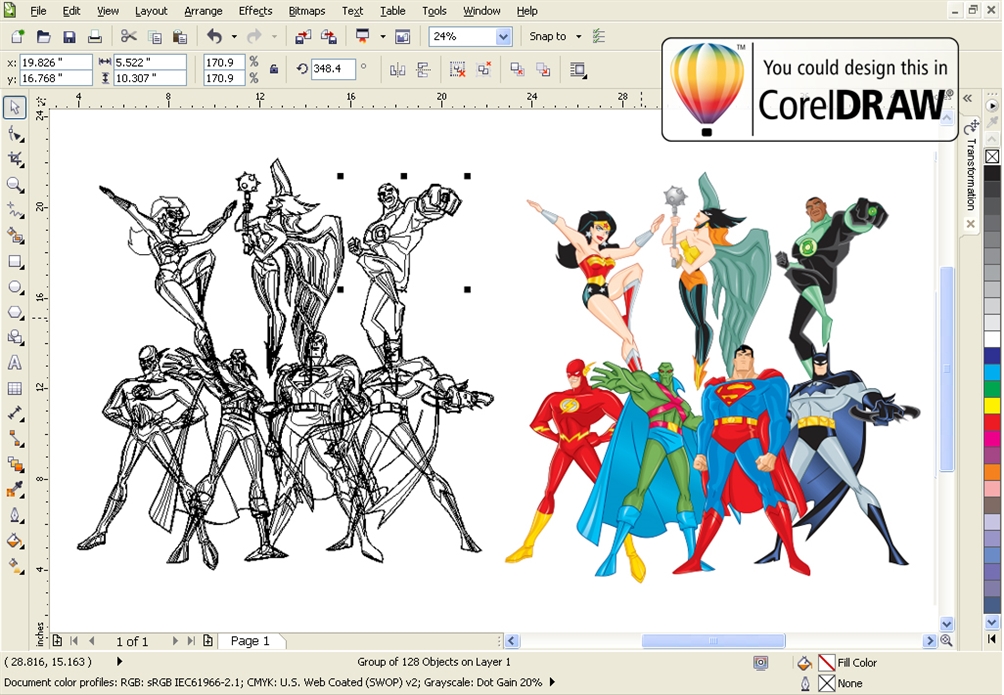Open the Arrange menu

[x=203, y=11]
